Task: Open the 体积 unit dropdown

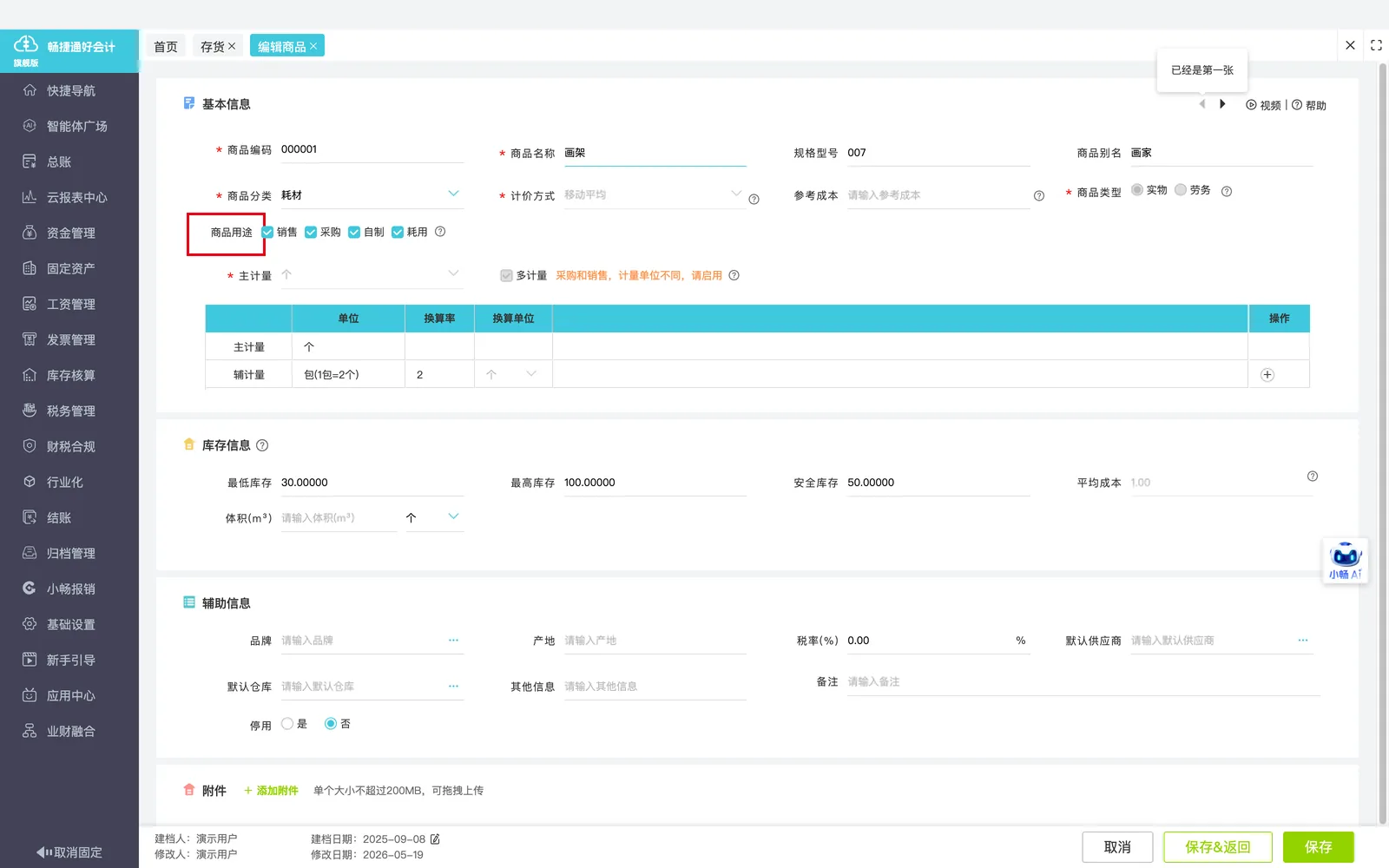Action: [x=453, y=516]
